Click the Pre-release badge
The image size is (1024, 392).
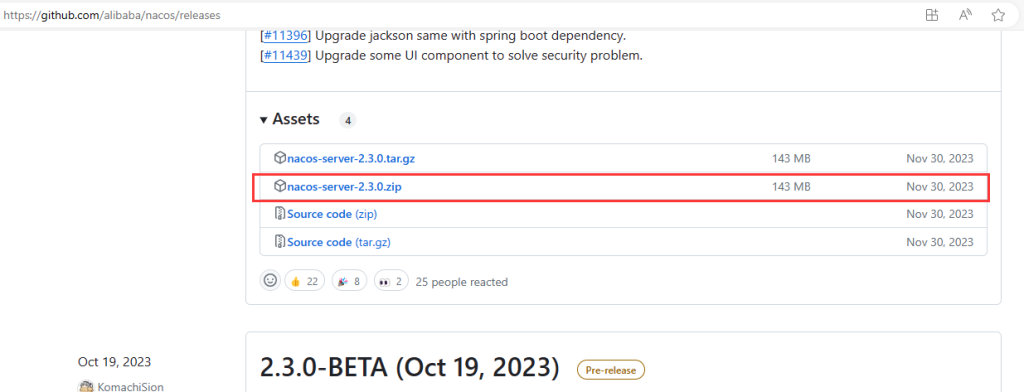coord(611,370)
